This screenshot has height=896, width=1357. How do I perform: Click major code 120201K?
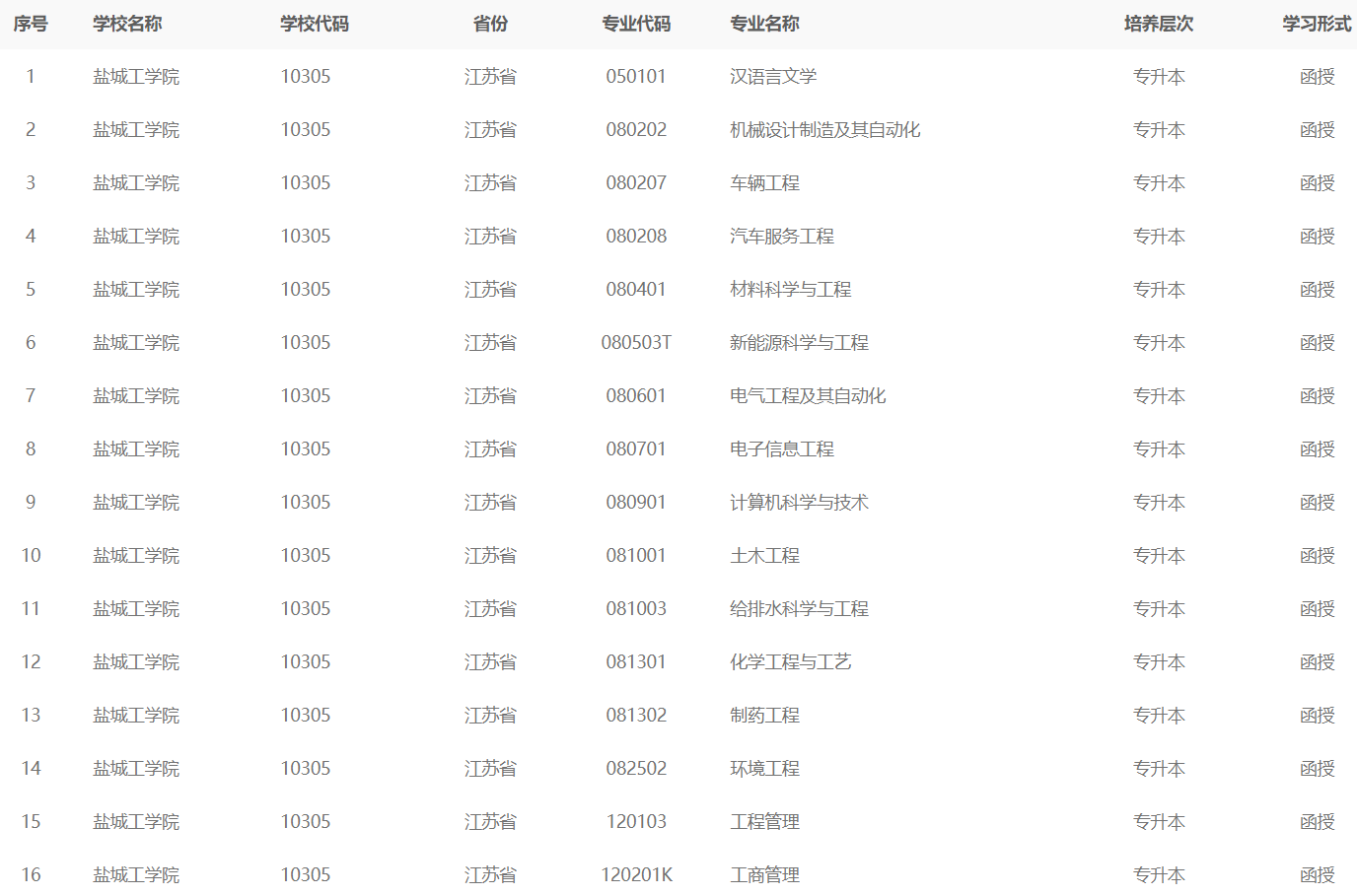click(x=636, y=875)
